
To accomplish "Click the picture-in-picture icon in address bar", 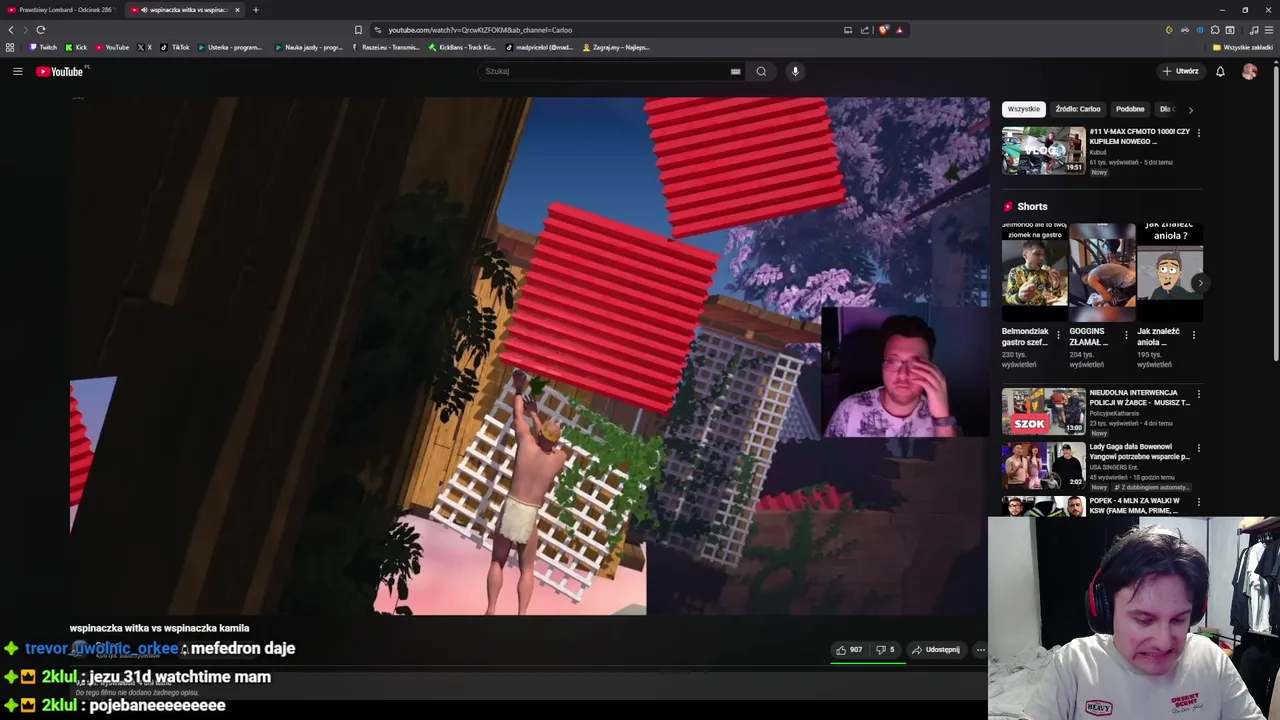I will click(x=848, y=30).
